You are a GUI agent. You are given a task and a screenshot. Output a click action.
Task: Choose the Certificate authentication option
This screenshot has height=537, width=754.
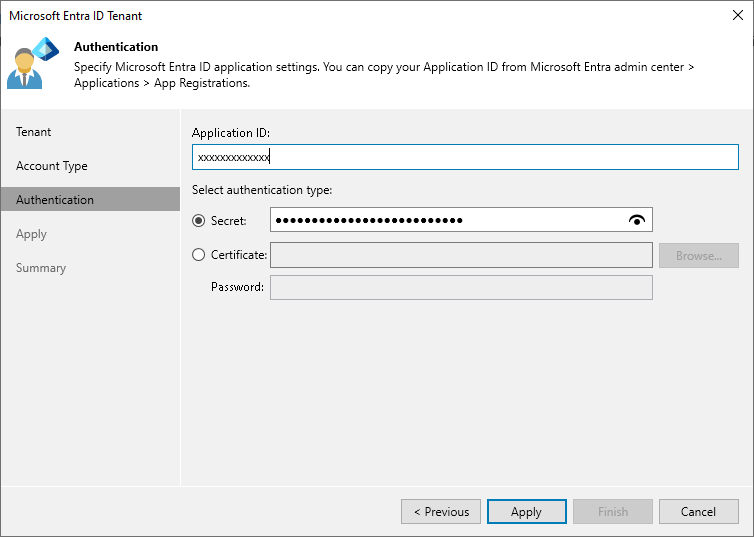point(199,255)
